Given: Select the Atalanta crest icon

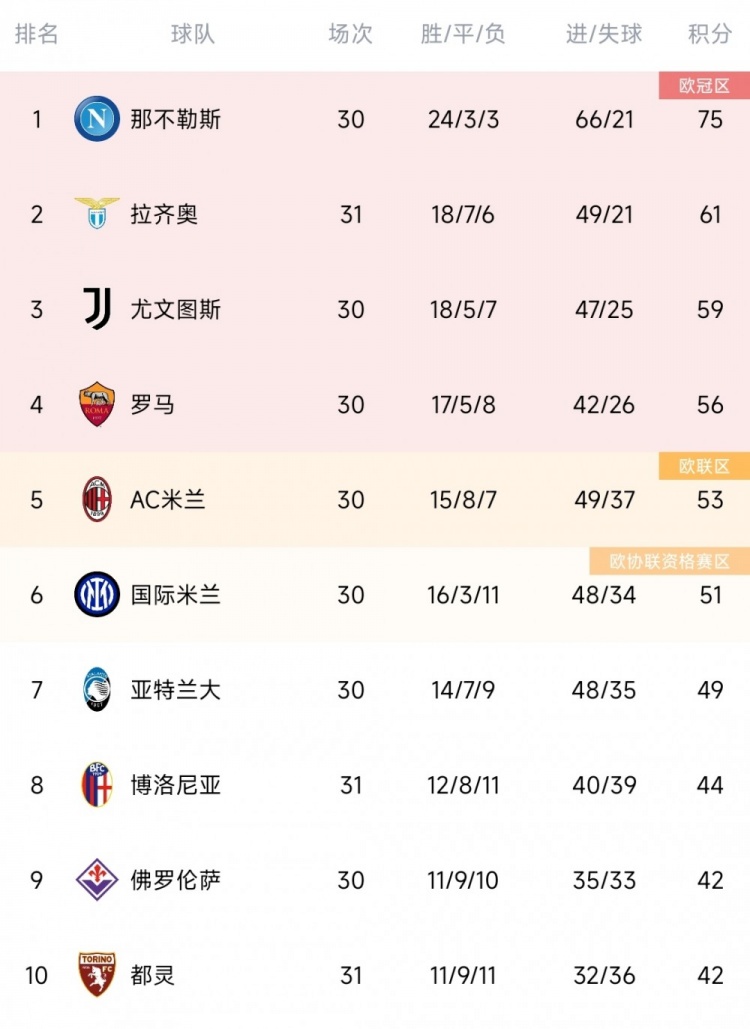Looking at the screenshot, I should [x=97, y=690].
